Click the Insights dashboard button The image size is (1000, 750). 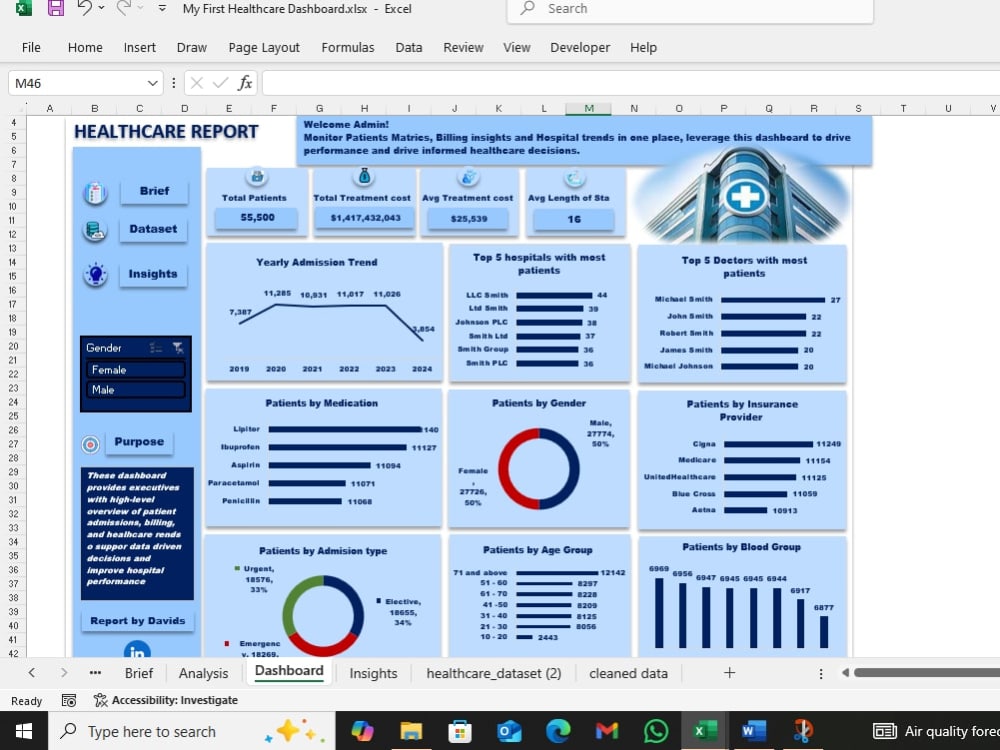point(153,274)
